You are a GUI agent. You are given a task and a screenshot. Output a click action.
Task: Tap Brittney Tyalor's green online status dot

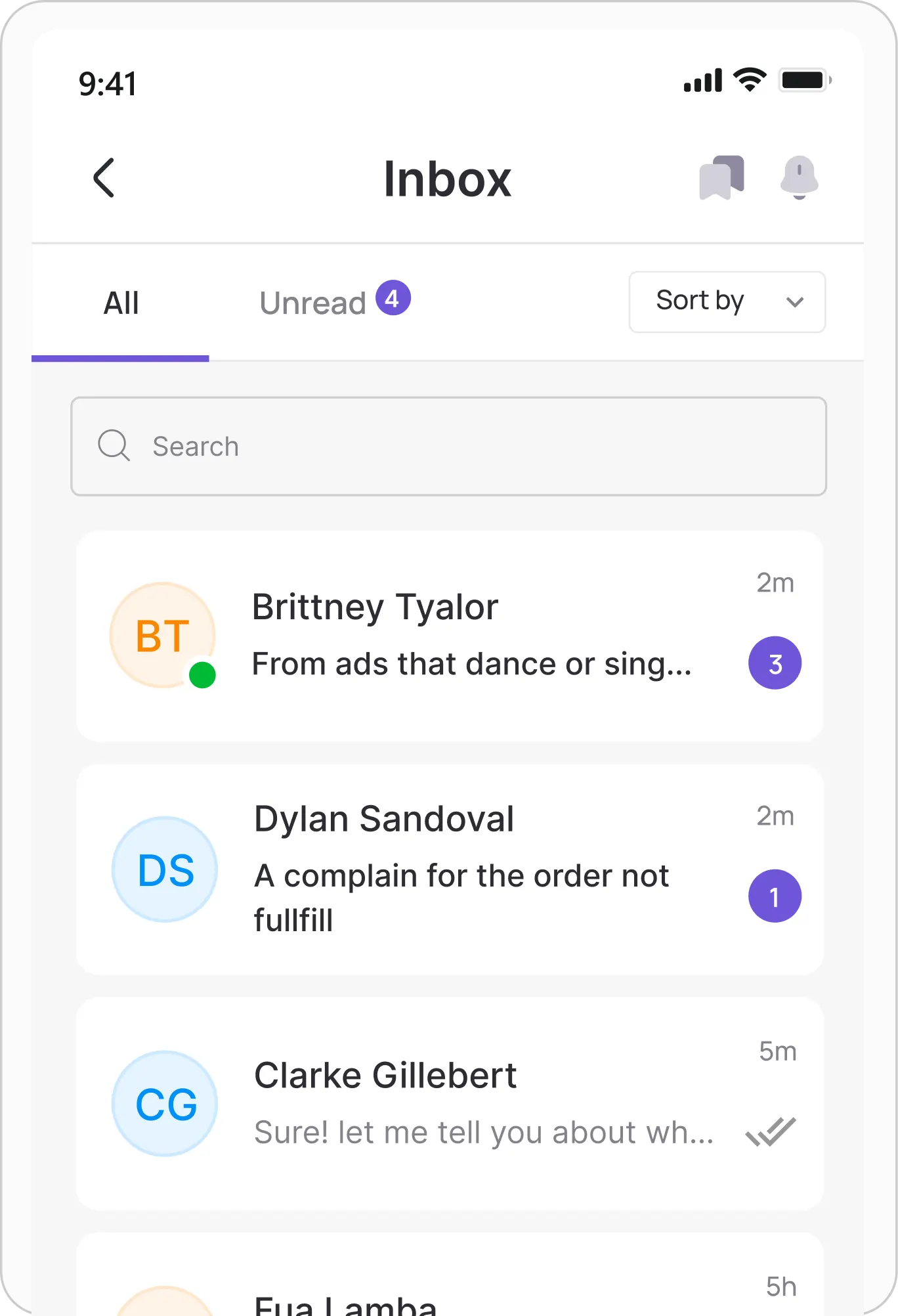coord(202,675)
